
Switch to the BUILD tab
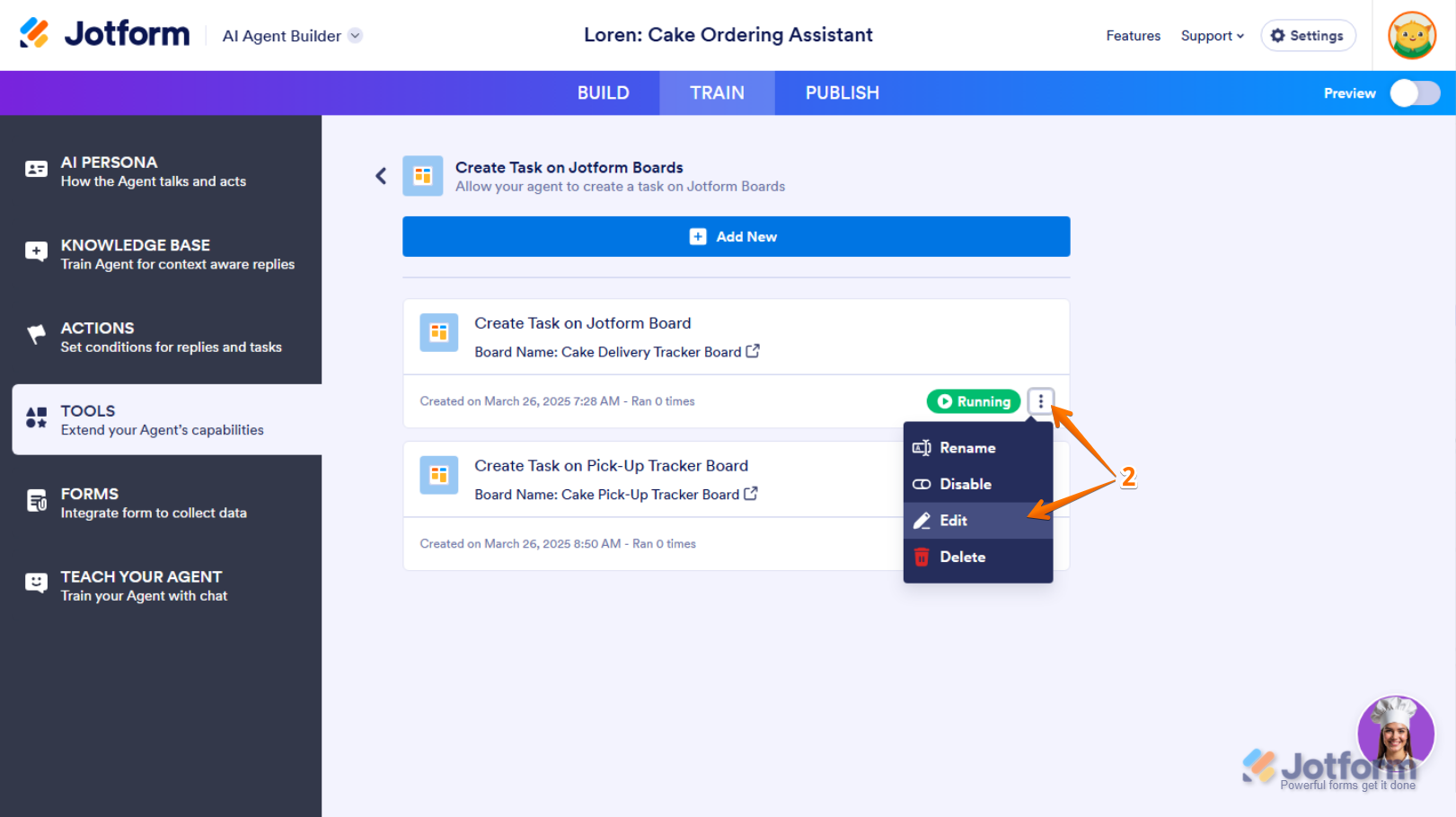coord(603,92)
